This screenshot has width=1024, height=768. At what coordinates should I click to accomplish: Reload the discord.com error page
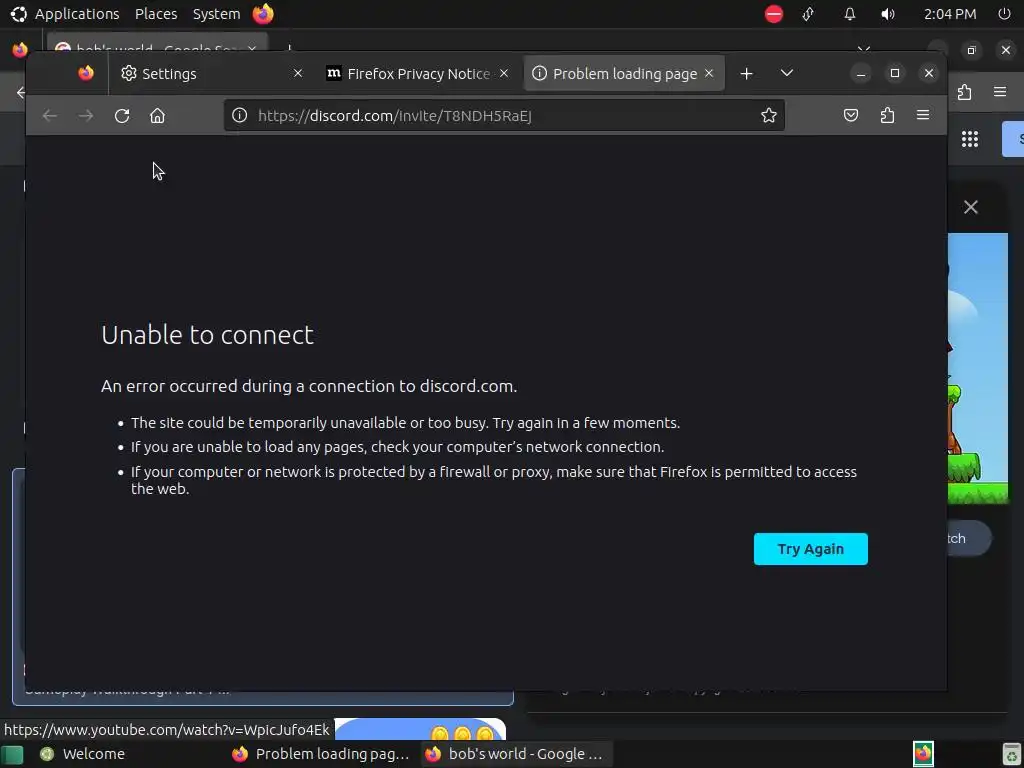coord(122,116)
